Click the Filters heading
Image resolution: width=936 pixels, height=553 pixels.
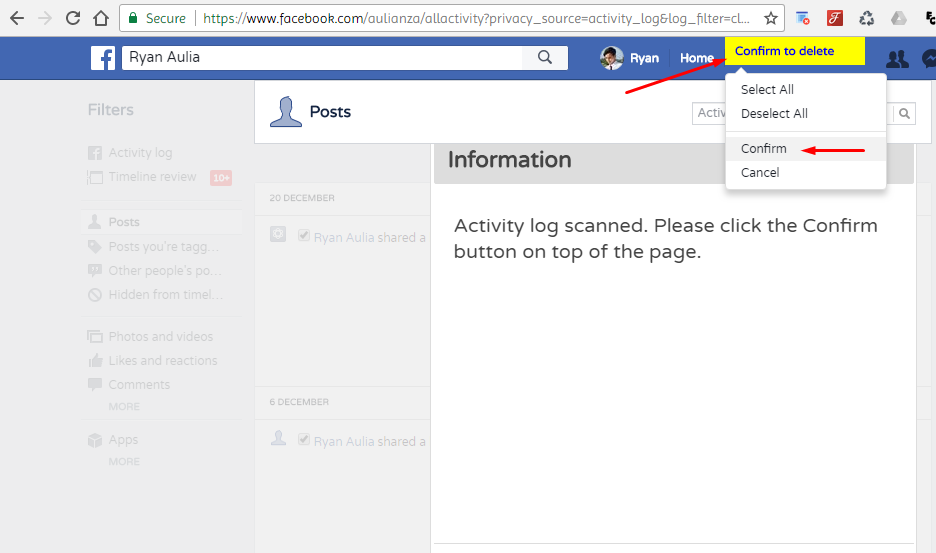110,110
